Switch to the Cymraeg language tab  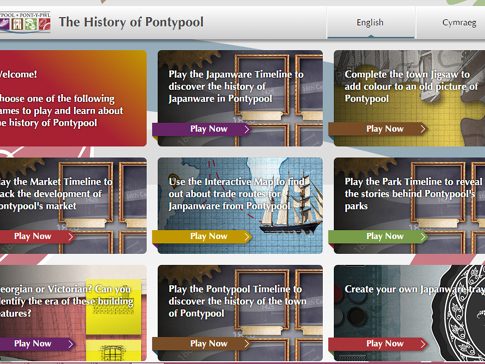[459, 23]
